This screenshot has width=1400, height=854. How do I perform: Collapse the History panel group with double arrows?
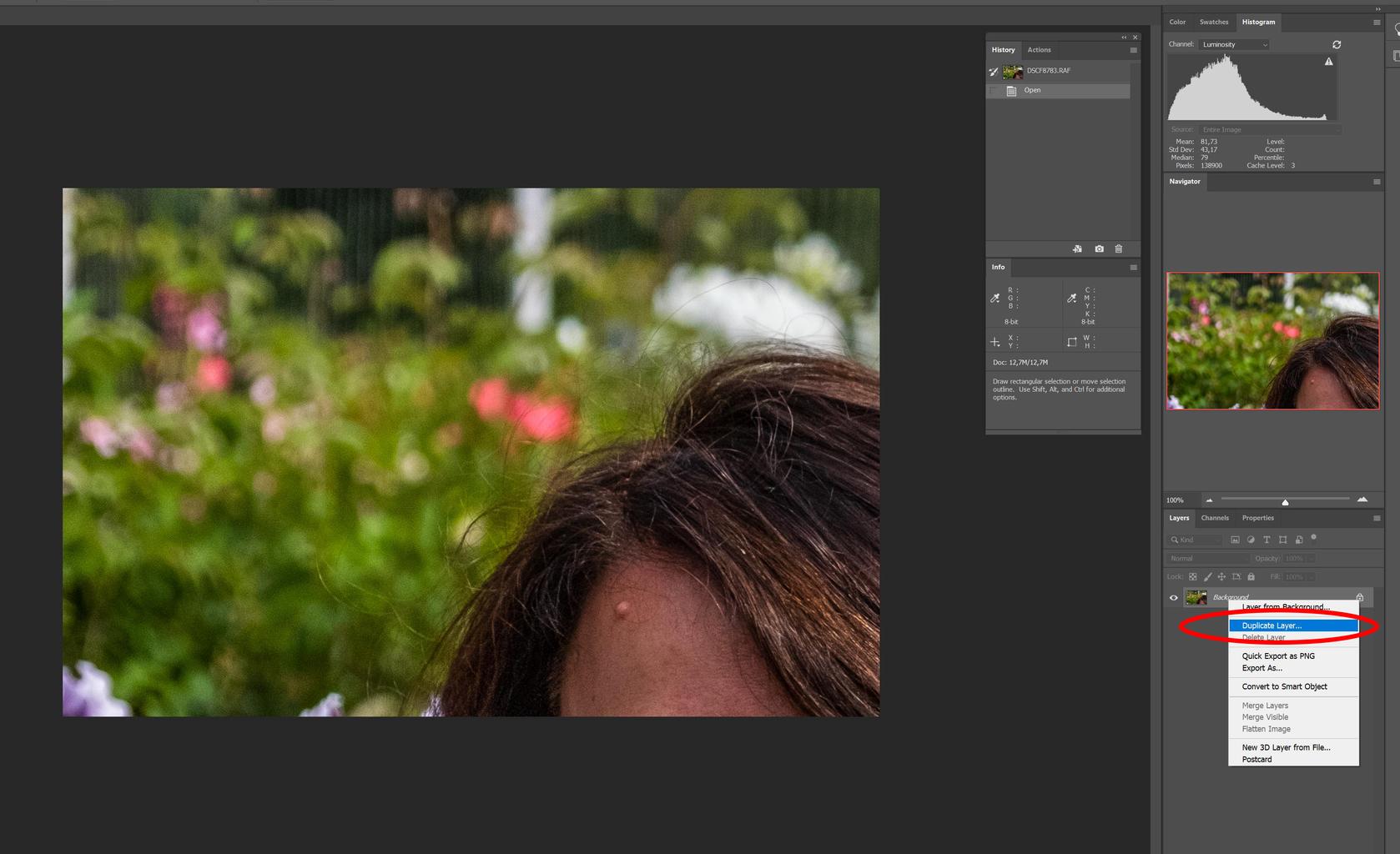click(1124, 38)
